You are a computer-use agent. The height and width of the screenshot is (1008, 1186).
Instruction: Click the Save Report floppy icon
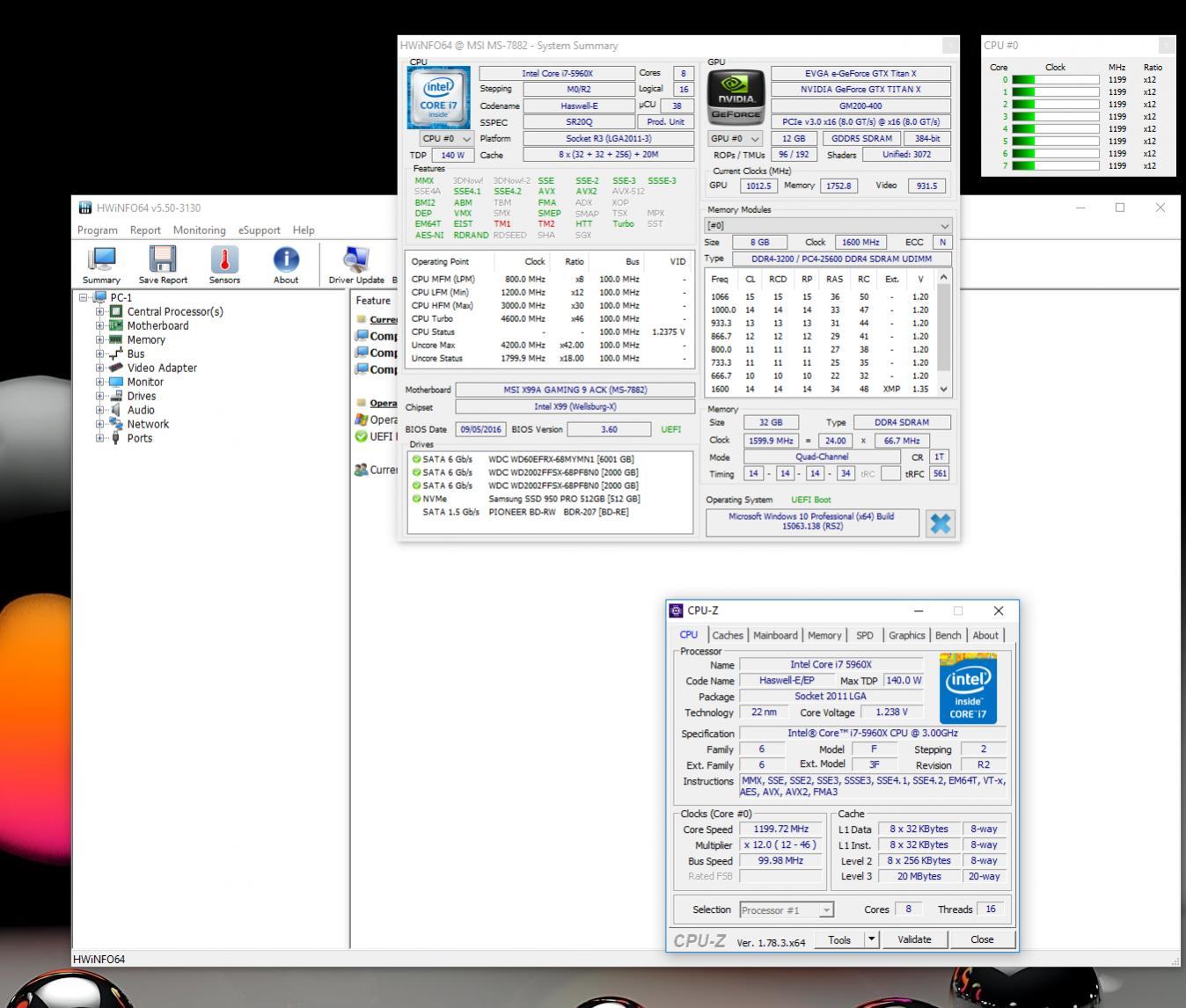163,259
